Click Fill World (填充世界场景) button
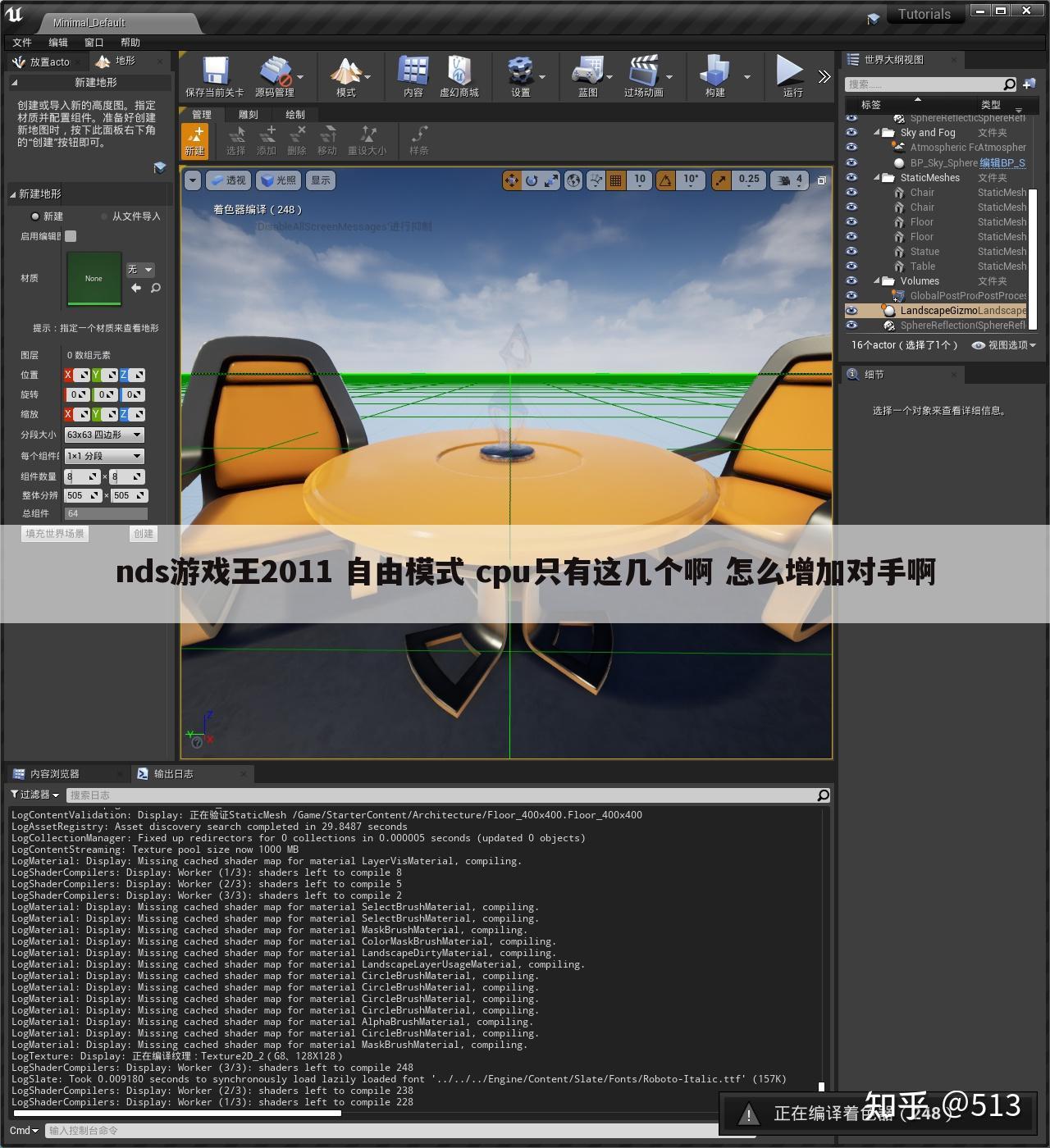The image size is (1050, 1148). 54,534
